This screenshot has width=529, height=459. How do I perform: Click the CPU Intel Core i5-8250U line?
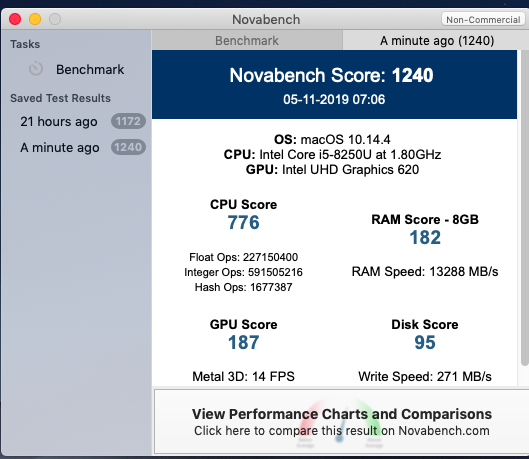click(332, 154)
